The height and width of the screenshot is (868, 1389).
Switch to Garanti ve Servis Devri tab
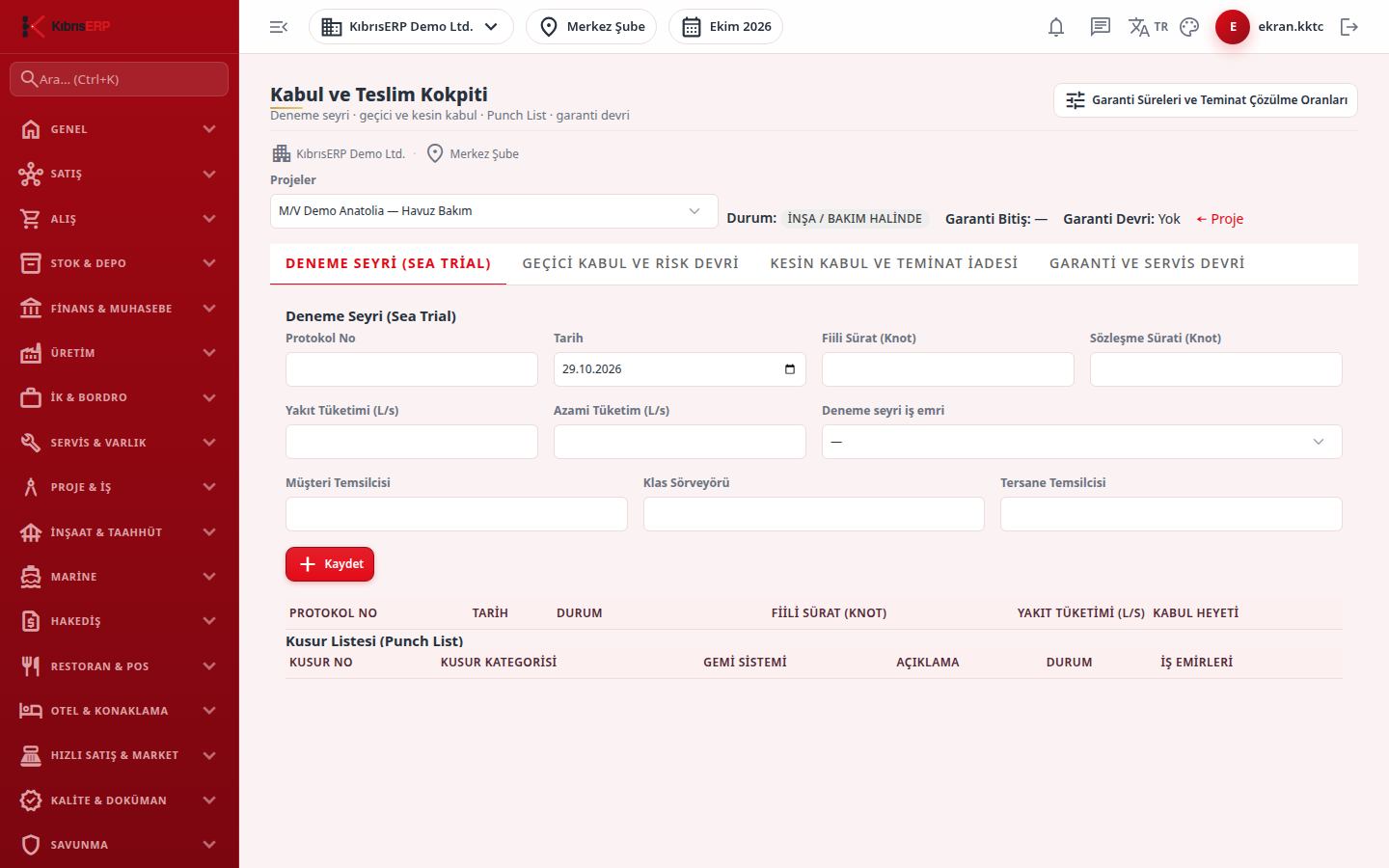(x=1147, y=263)
